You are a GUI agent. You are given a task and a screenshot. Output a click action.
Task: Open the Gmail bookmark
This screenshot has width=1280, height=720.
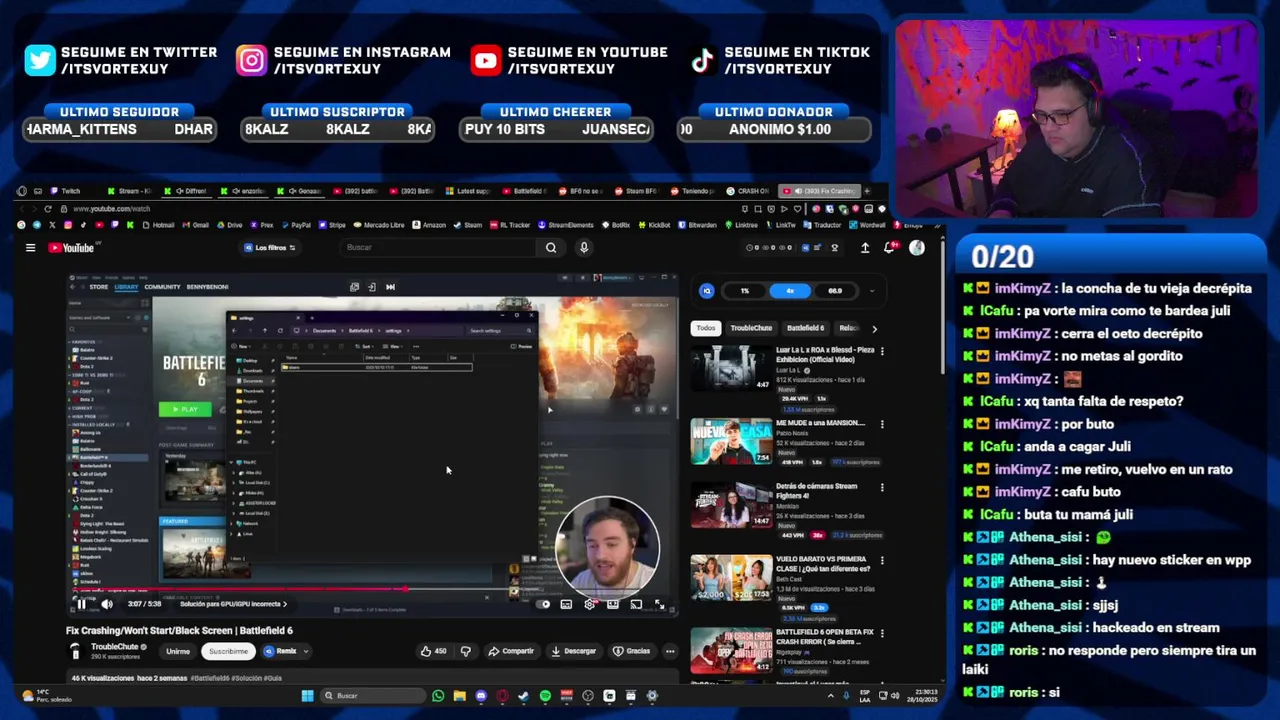195,225
